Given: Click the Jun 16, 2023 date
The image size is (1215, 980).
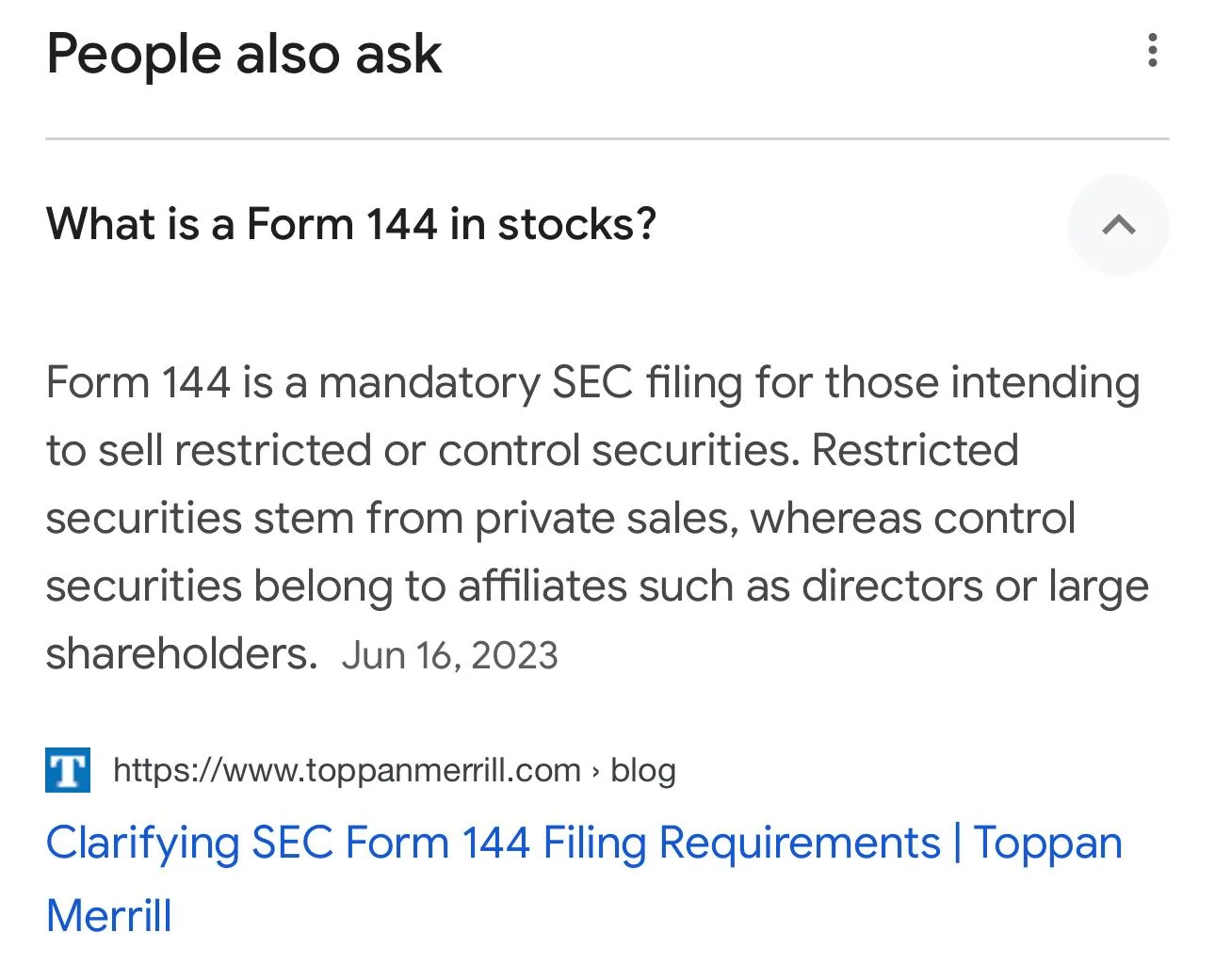Looking at the screenshot, I should coord(449,655).
